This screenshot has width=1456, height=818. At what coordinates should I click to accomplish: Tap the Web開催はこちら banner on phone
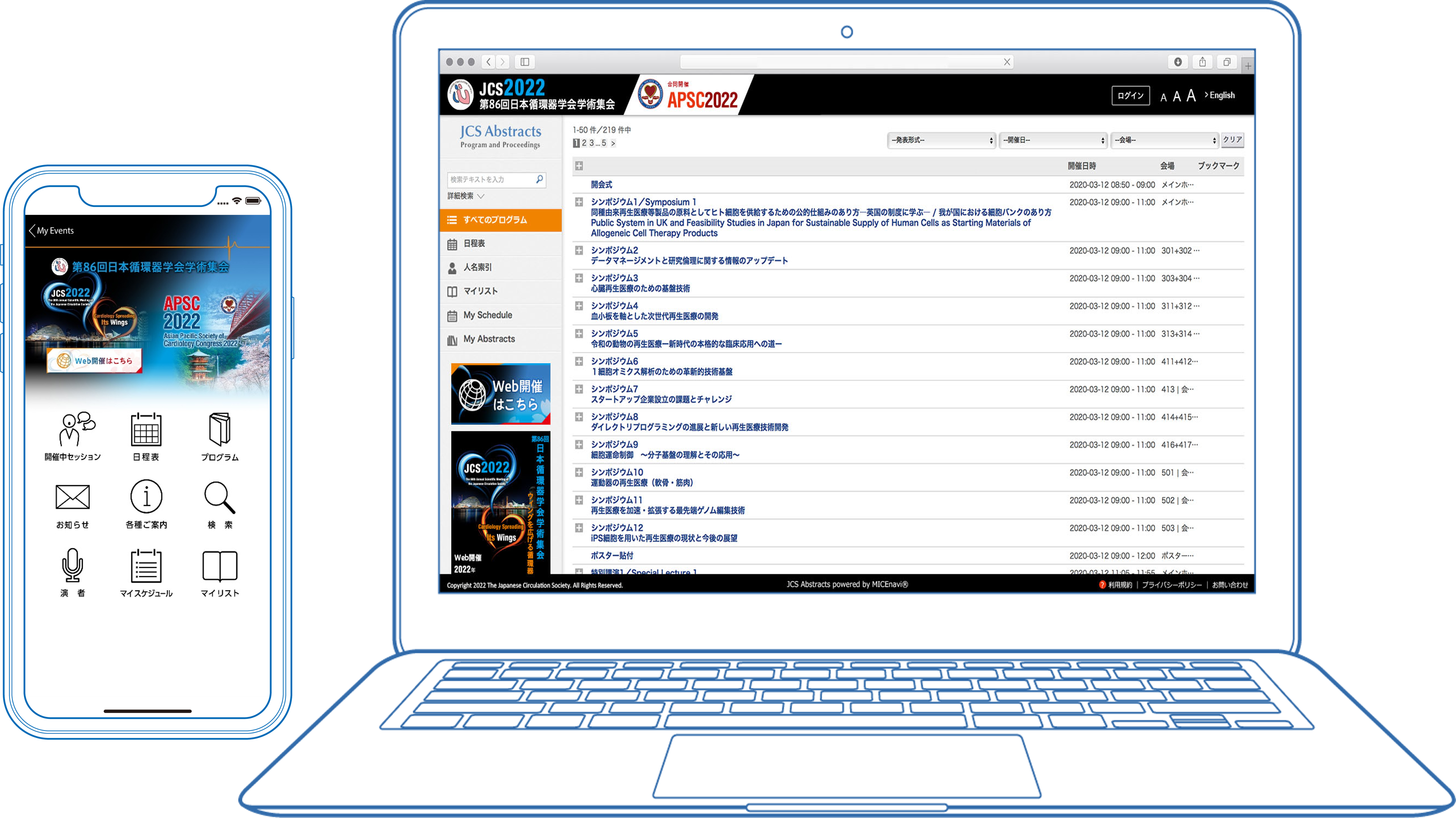tap(94, 361)
